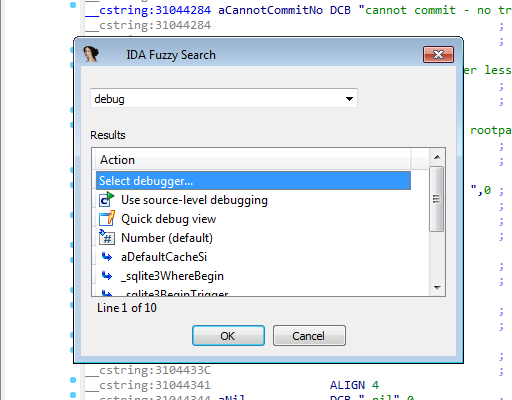Click the jump arrow beside _sqlite3WhereBegin
This screenshot has width=512, height=400.
tap(107, 276)
